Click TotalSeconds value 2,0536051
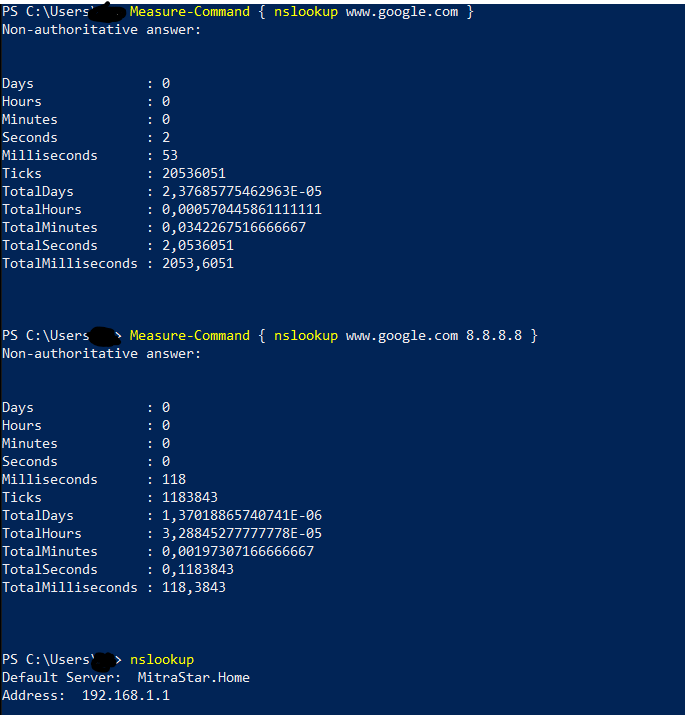The image size is (685, 715). (x=198, y=246)
